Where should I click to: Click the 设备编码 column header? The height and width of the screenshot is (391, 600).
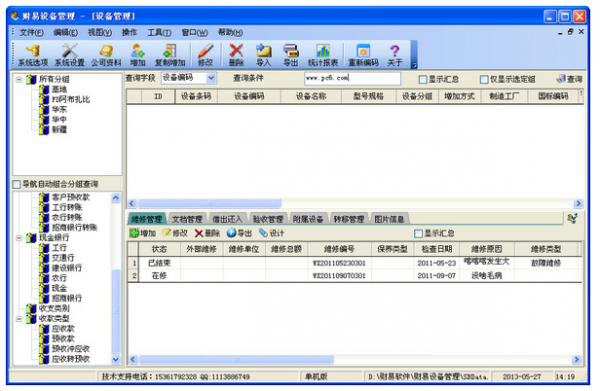tap(249, 96)
